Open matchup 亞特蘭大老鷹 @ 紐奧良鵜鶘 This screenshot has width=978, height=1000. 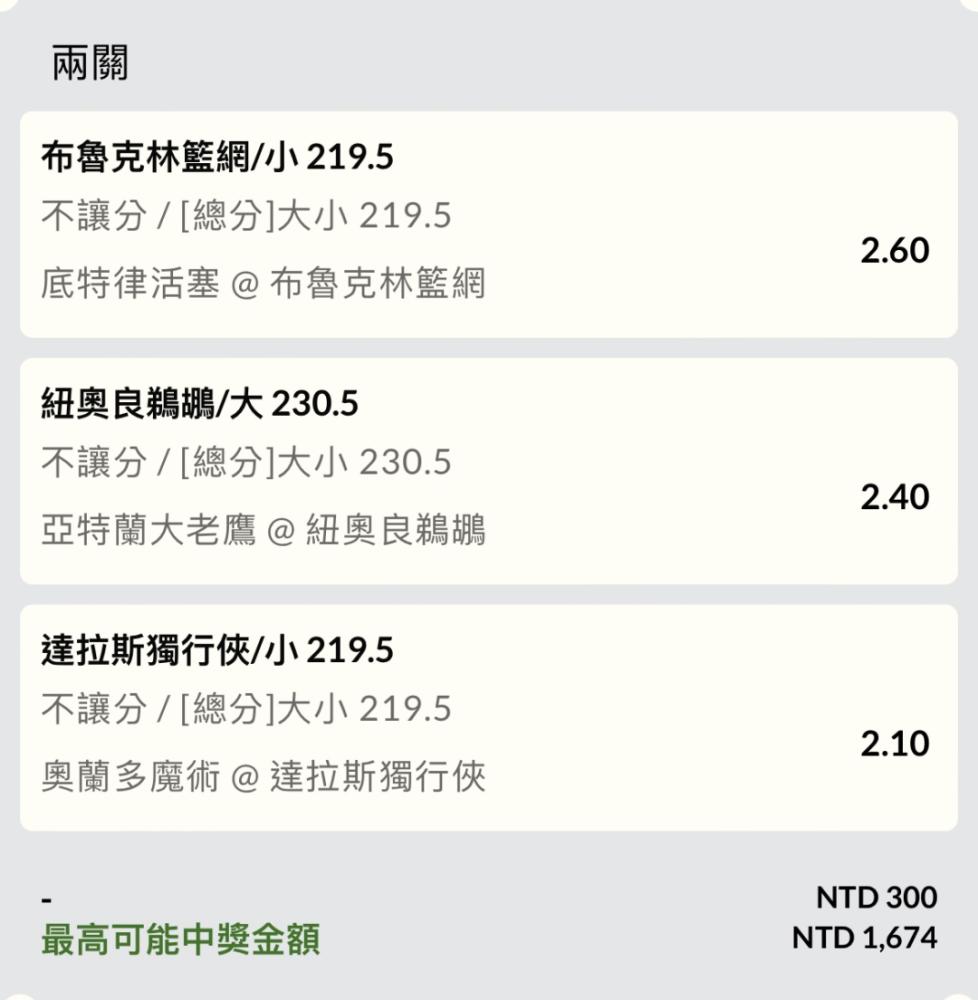tap(263, 530)
